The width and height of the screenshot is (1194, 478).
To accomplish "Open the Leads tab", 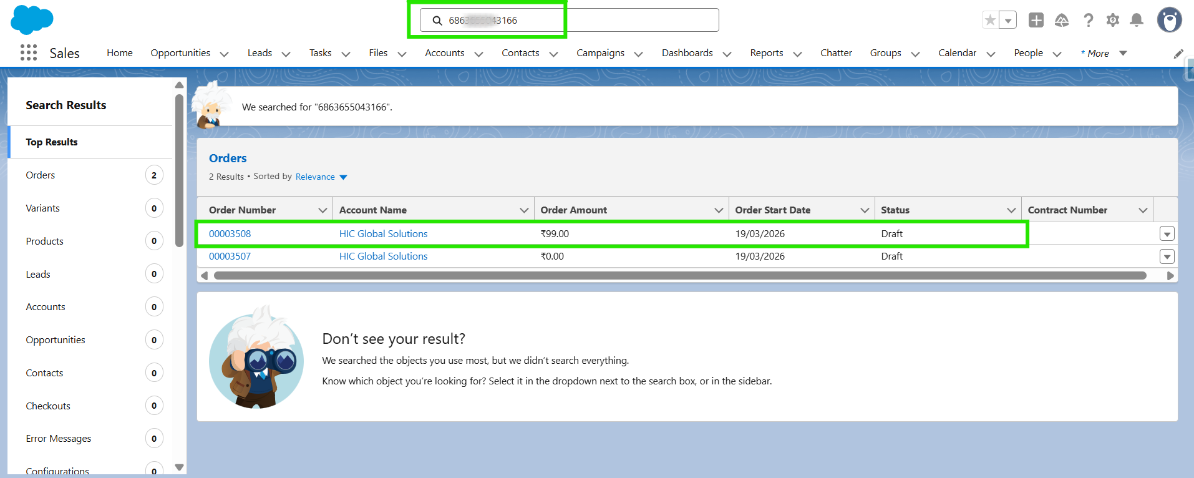I will 260,53.
